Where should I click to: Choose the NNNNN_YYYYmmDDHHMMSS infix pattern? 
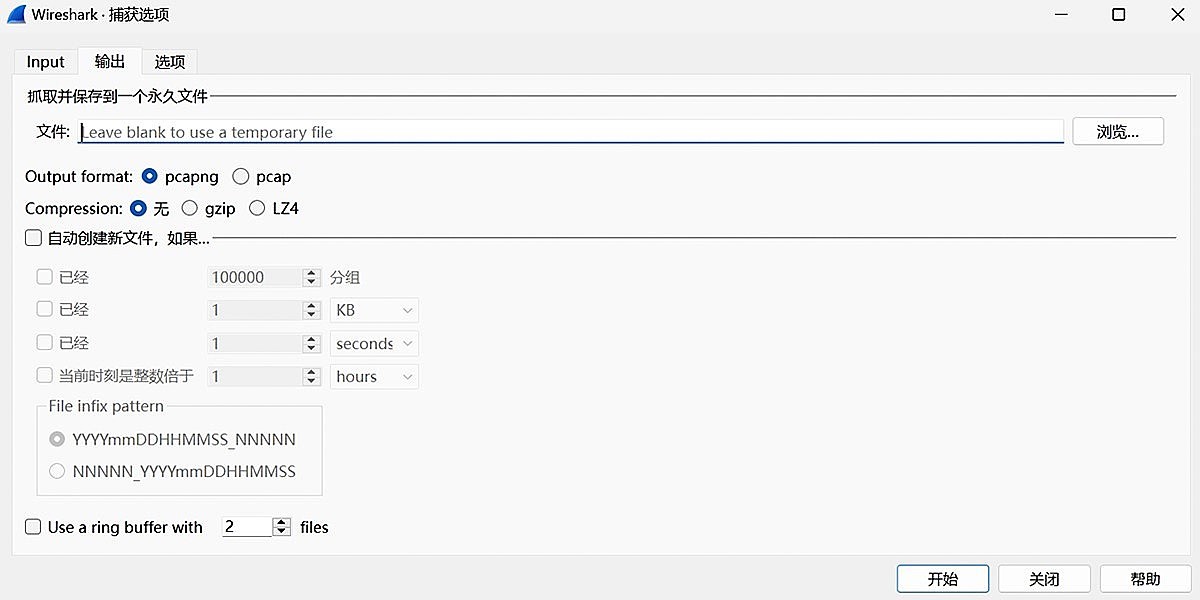coord(57,471)
